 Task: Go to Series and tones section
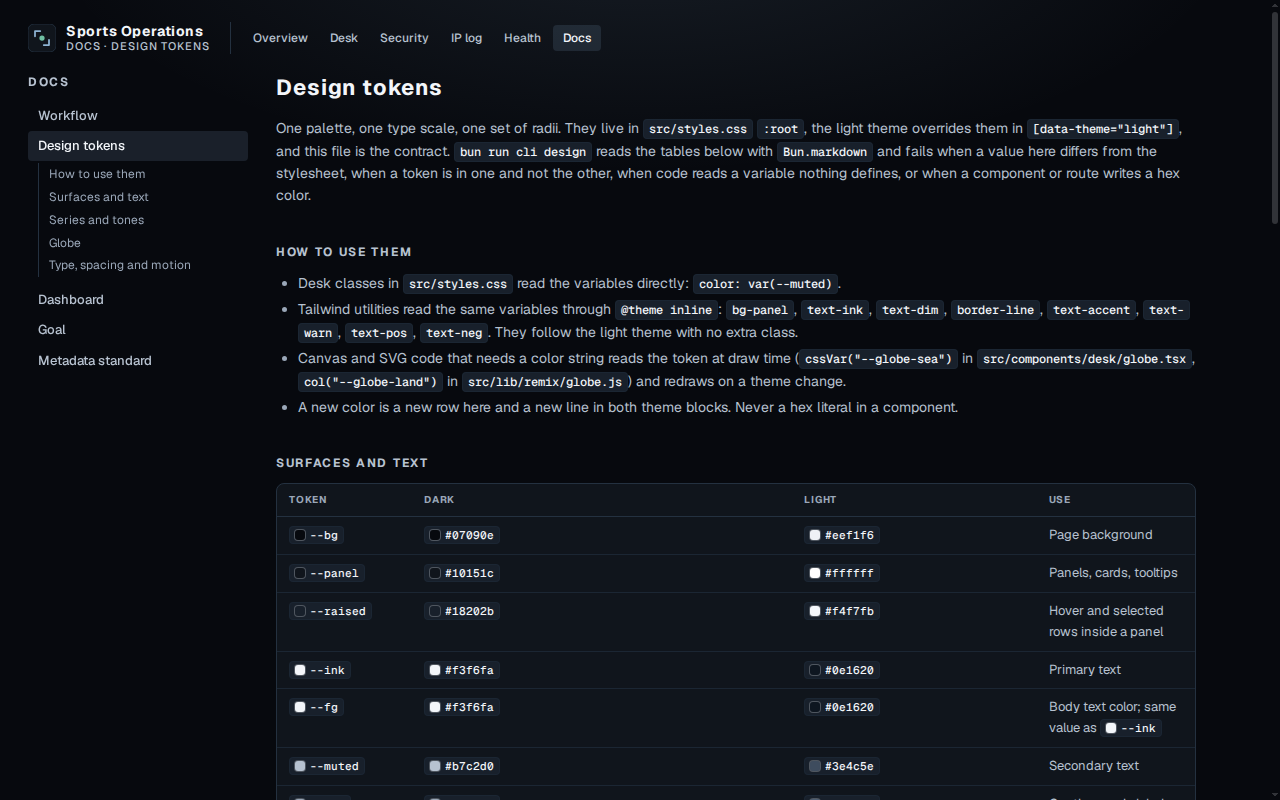(x=96, y=220)
